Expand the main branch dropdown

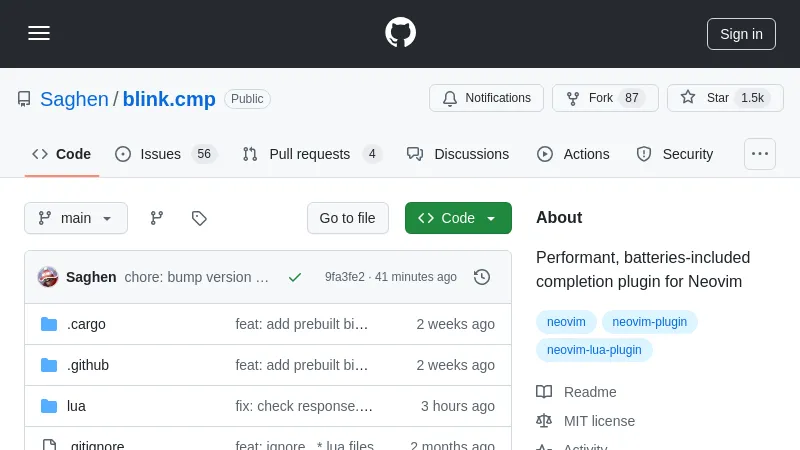tap(76, 218)
